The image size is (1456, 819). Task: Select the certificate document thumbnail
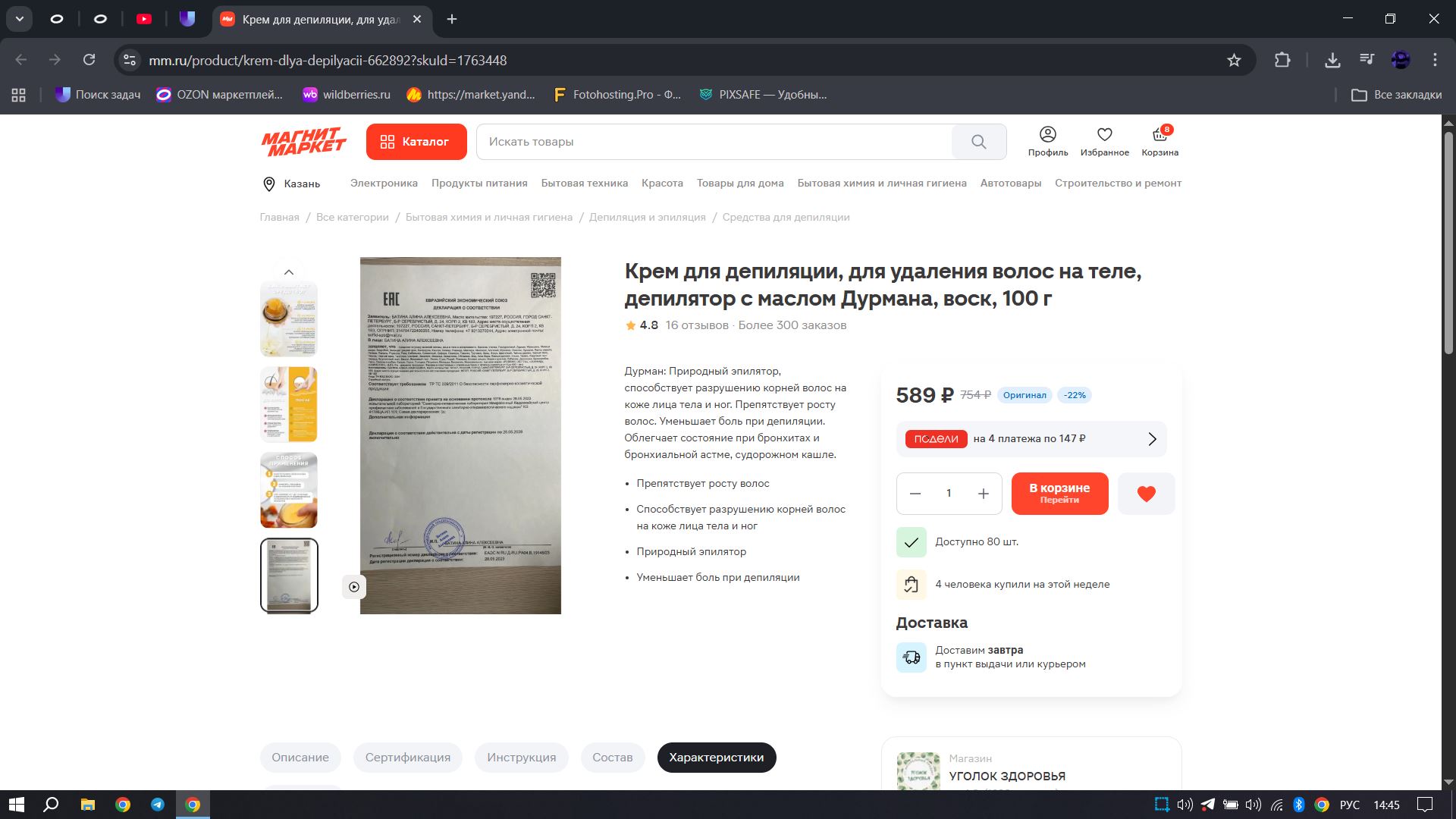pos(289,575)
